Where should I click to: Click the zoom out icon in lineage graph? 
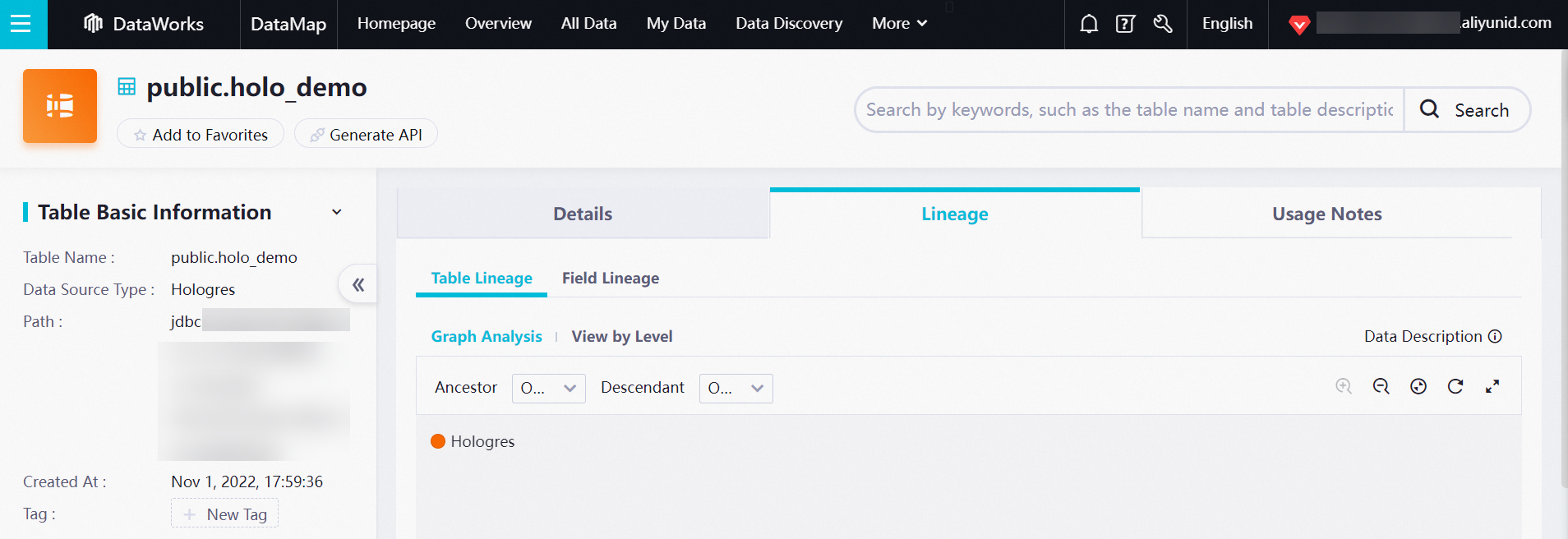[1381, 386]
